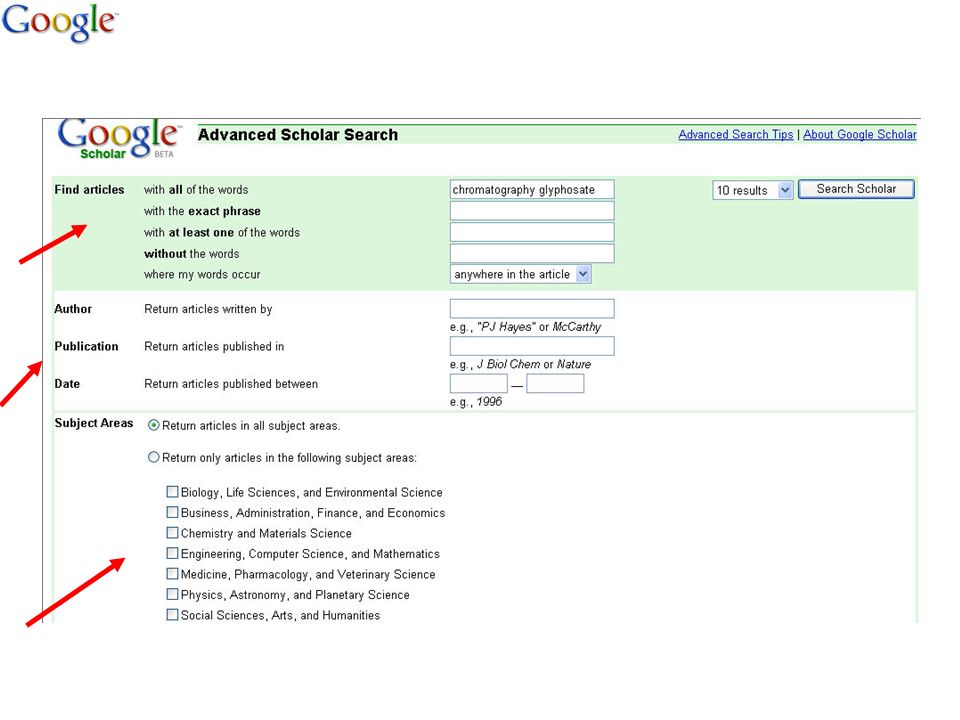The width and height of the screenshot is (960, 720).
Task: Click the 'with all of the words' field
Action: click(x=532, y=189)
